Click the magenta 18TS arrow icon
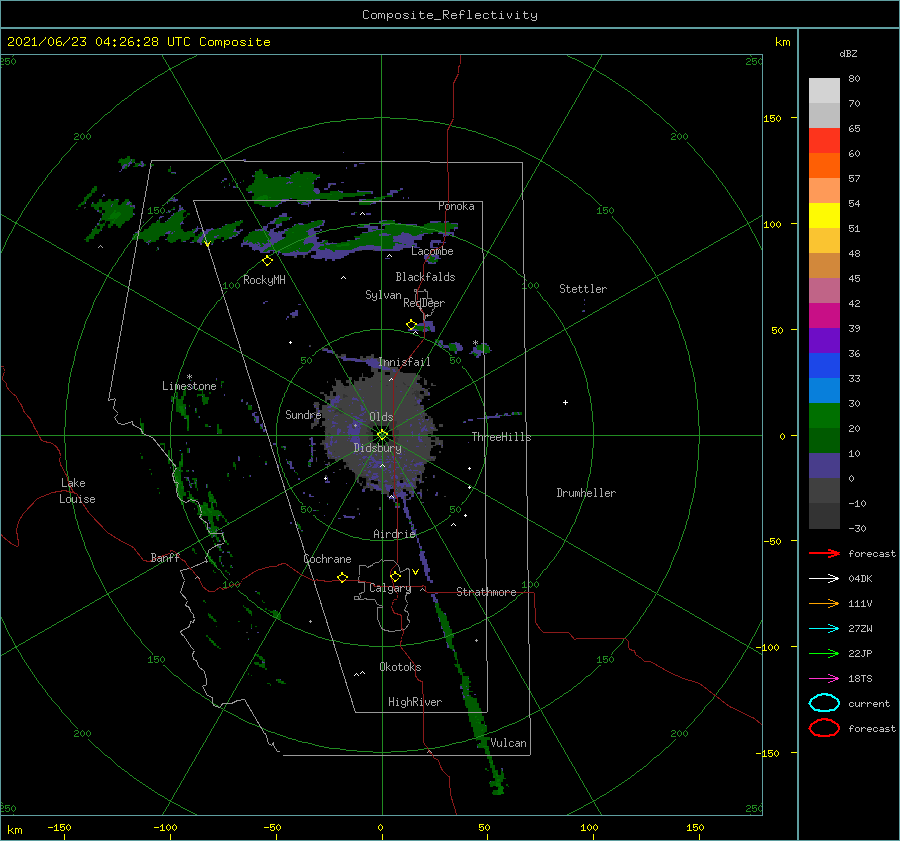 [x=824, y=679]
